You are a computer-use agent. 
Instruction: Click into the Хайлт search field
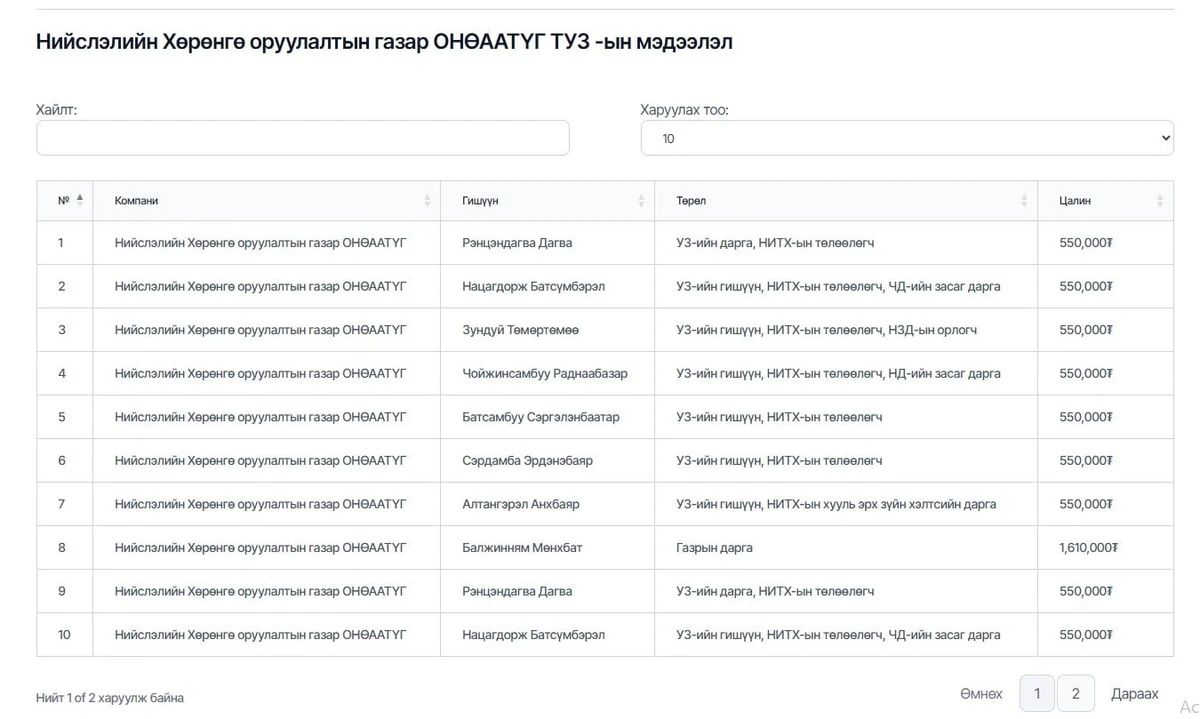click(302, 138)
